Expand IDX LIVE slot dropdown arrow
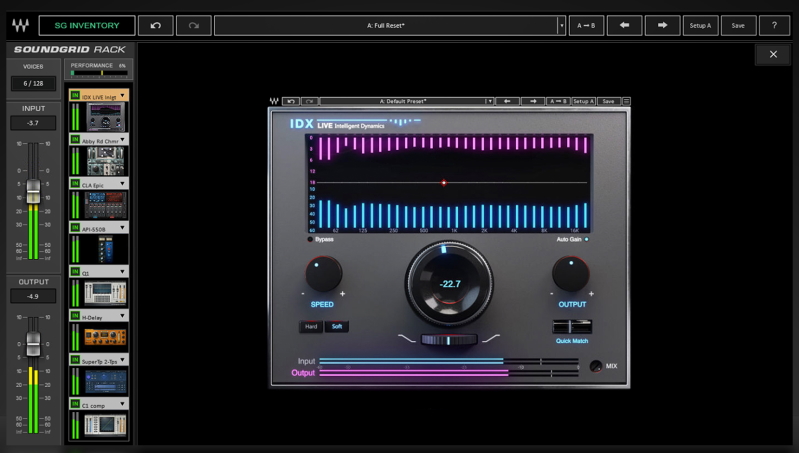Viewport: 799px width, 453px height. click(x=122, y=95)
